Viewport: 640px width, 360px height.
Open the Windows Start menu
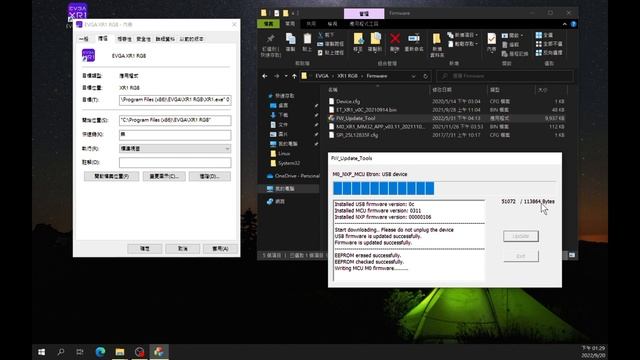pyautogui.click(x=42, y=351)
